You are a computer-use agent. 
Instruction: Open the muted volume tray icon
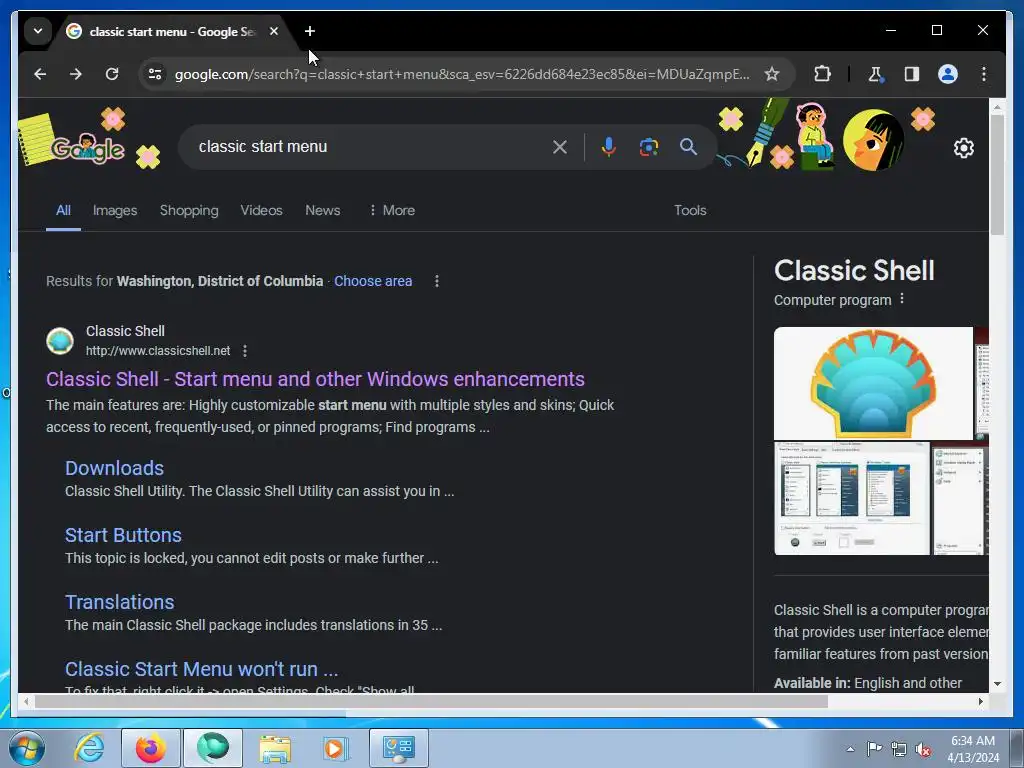tap(923, 749)
